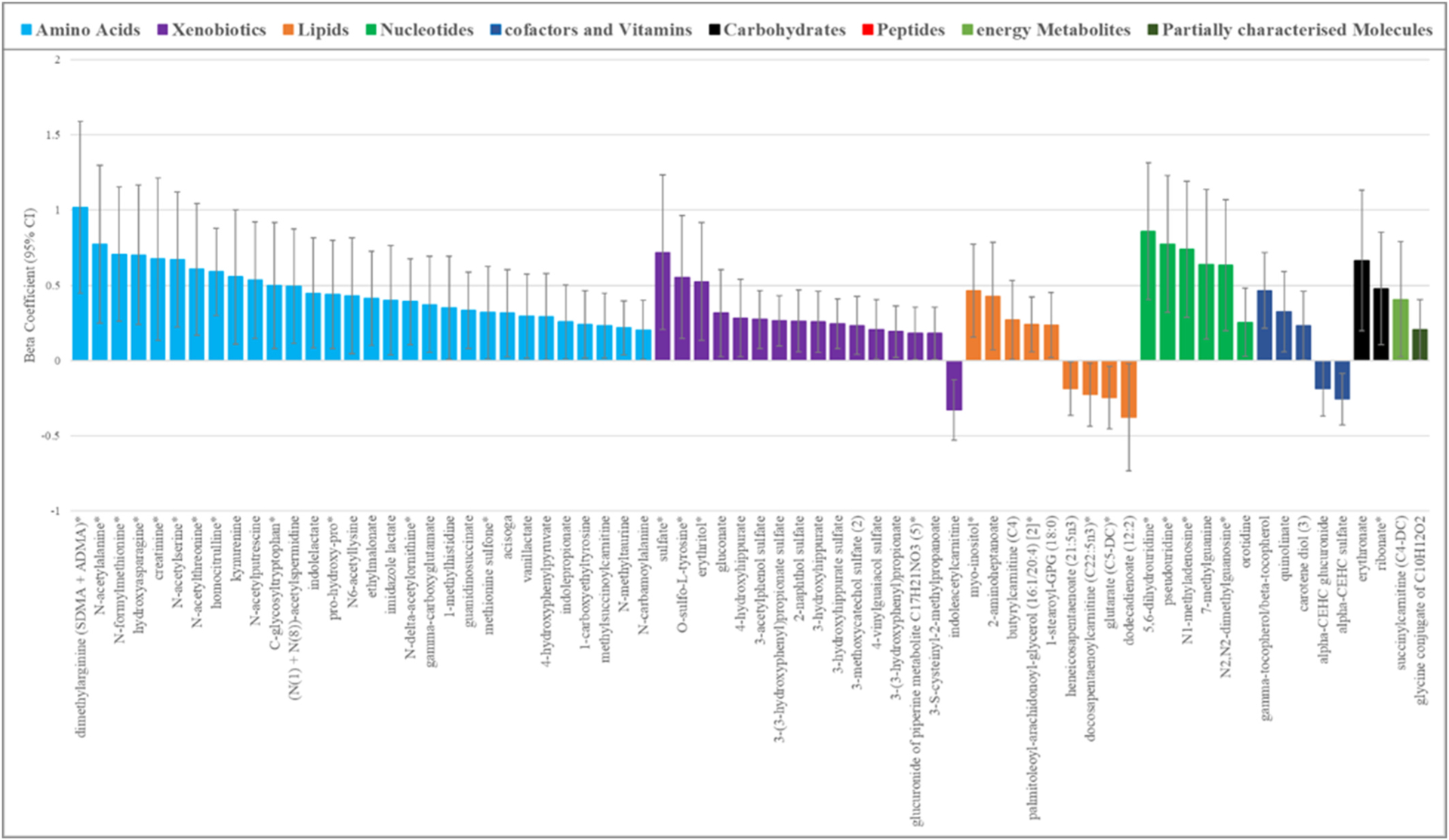Select the 'Nucleotides' legend label
Viewport: 1449px width, 840px height.
pos(426,30)
